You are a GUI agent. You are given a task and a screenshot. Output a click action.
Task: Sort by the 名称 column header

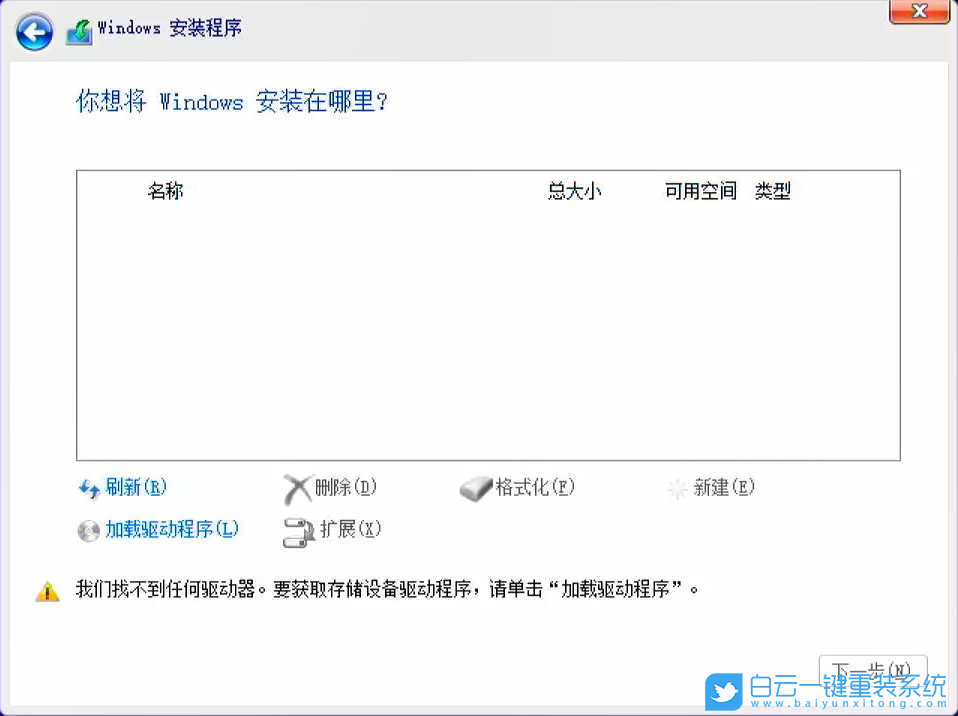click(x=166, y=191)
